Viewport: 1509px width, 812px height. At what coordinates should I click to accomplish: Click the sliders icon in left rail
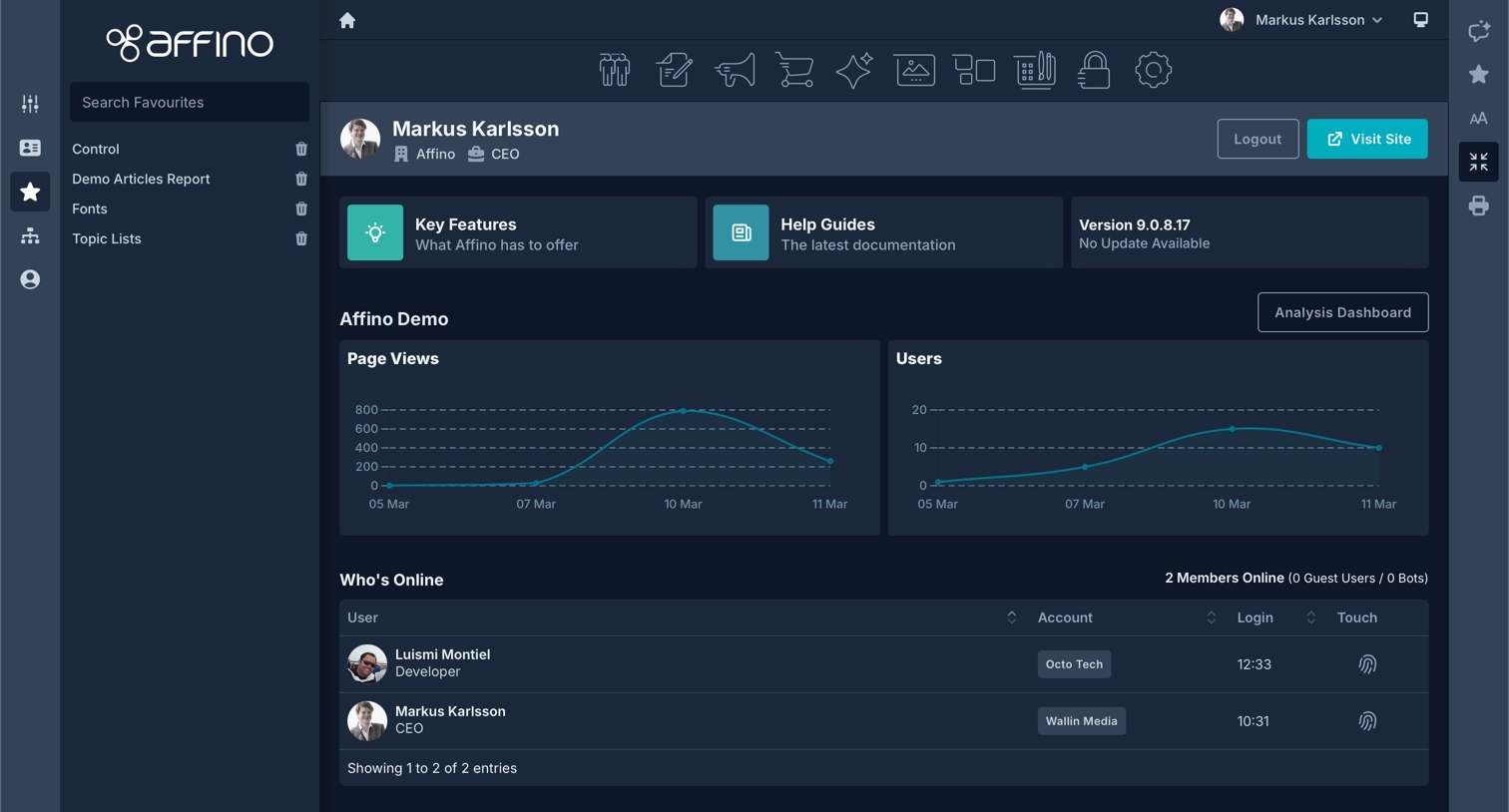click(x=30, y=104)
